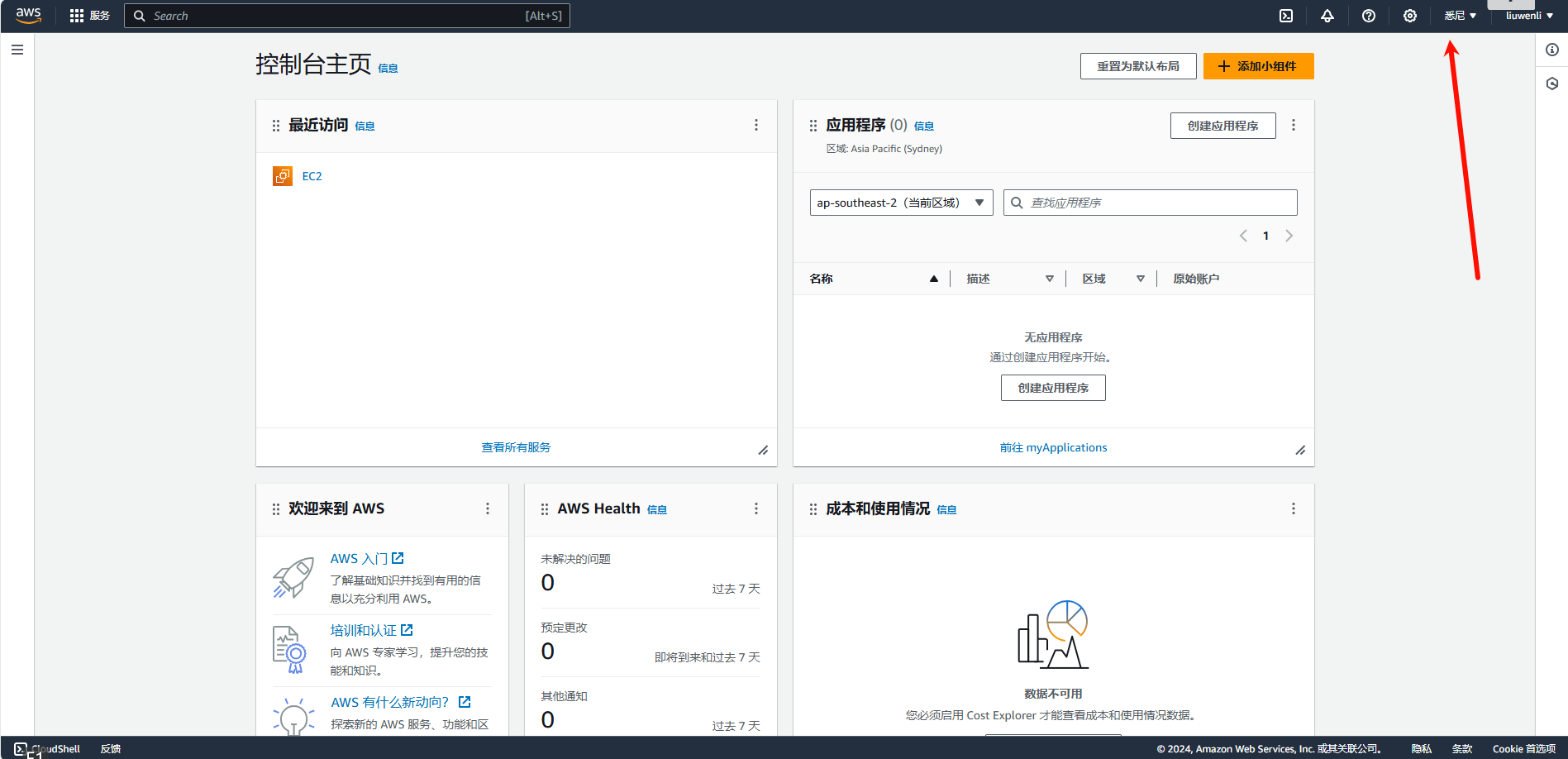
Task: Click the Add Widget orange button
Action: pos(1258,66)
